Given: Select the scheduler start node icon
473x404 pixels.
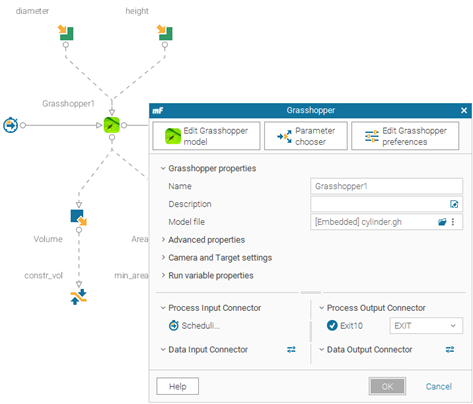Looking at the screenshot, I should [x=10, y=125].
